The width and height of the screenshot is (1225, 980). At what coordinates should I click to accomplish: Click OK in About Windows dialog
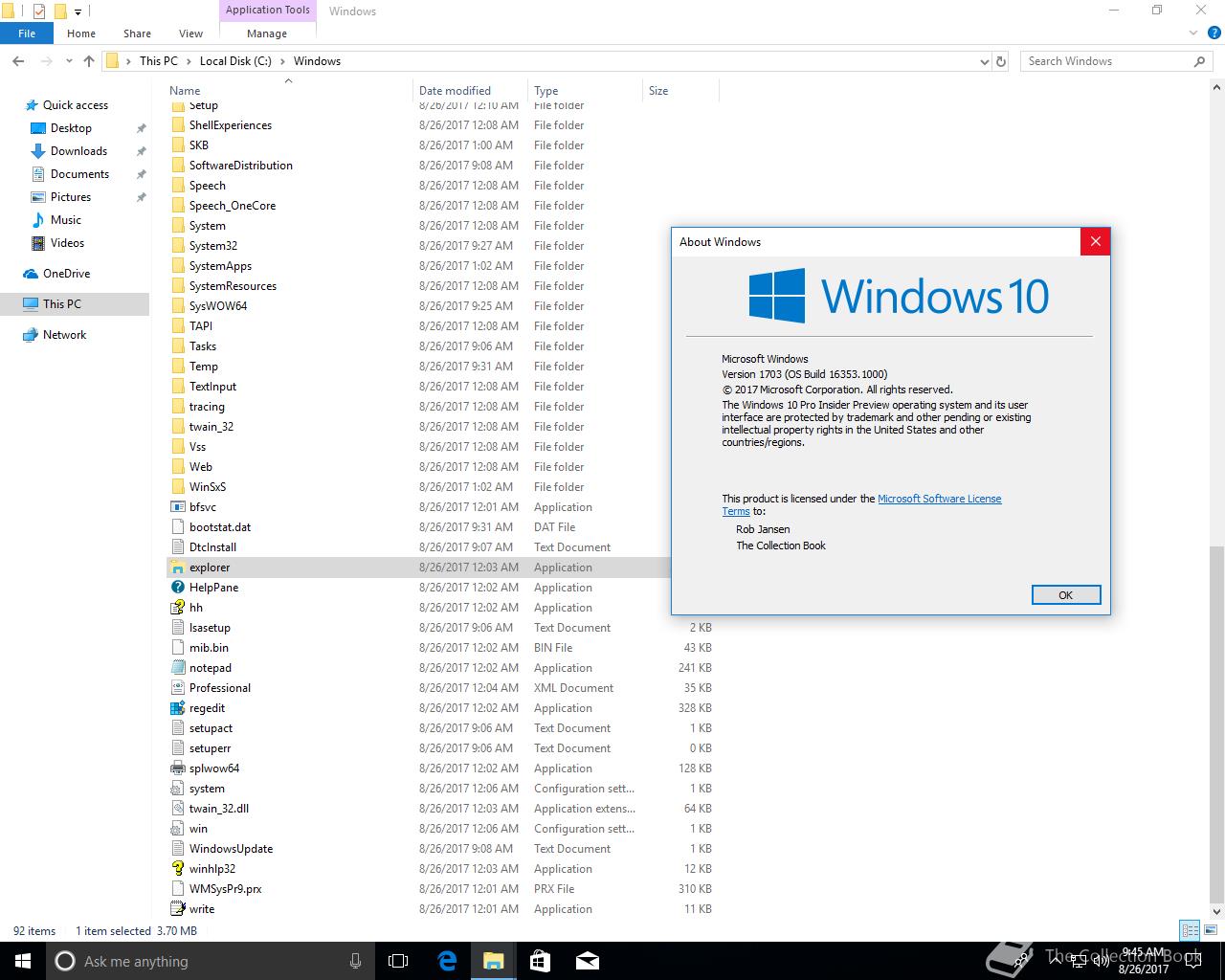1065,595
